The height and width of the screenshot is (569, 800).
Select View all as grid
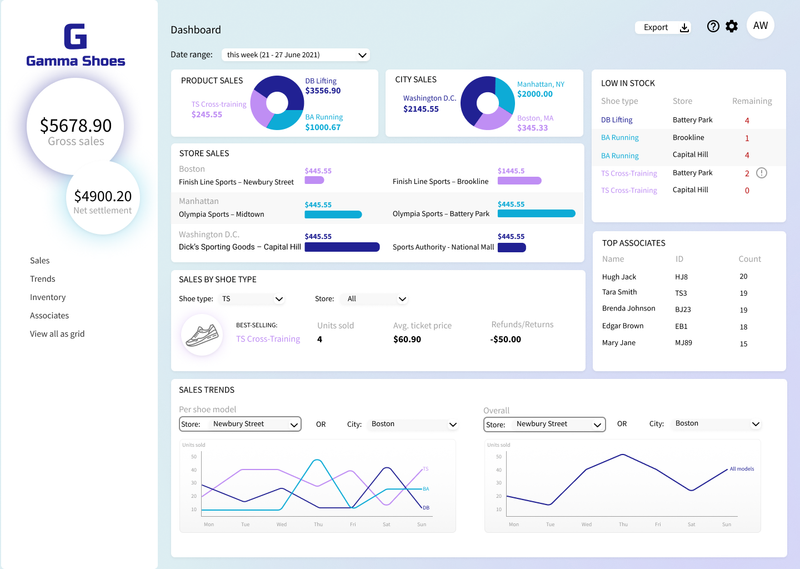pos(57,334)
